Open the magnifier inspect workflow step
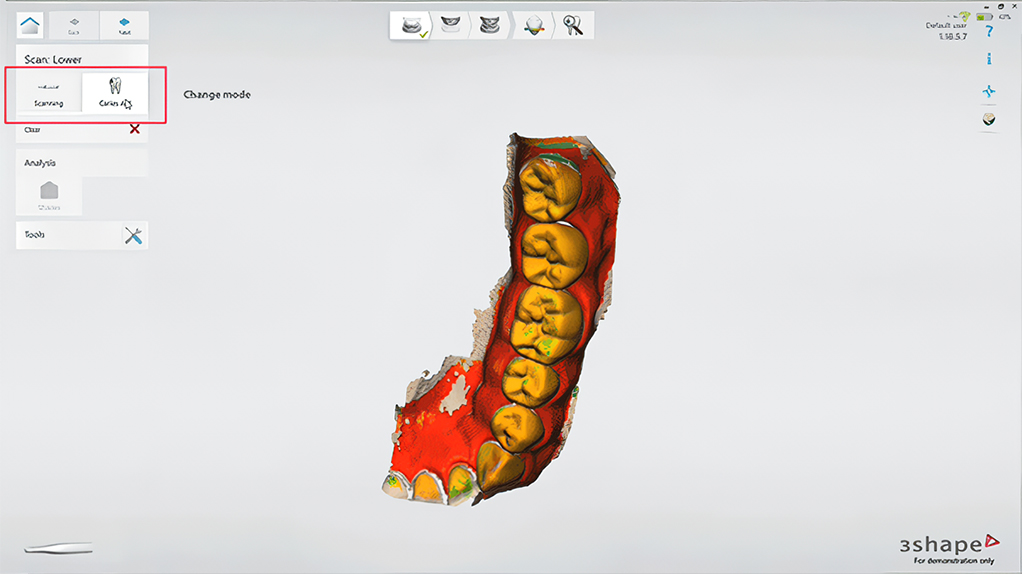The width and height of the screenshot is (1022, 574). coord(574,26)
